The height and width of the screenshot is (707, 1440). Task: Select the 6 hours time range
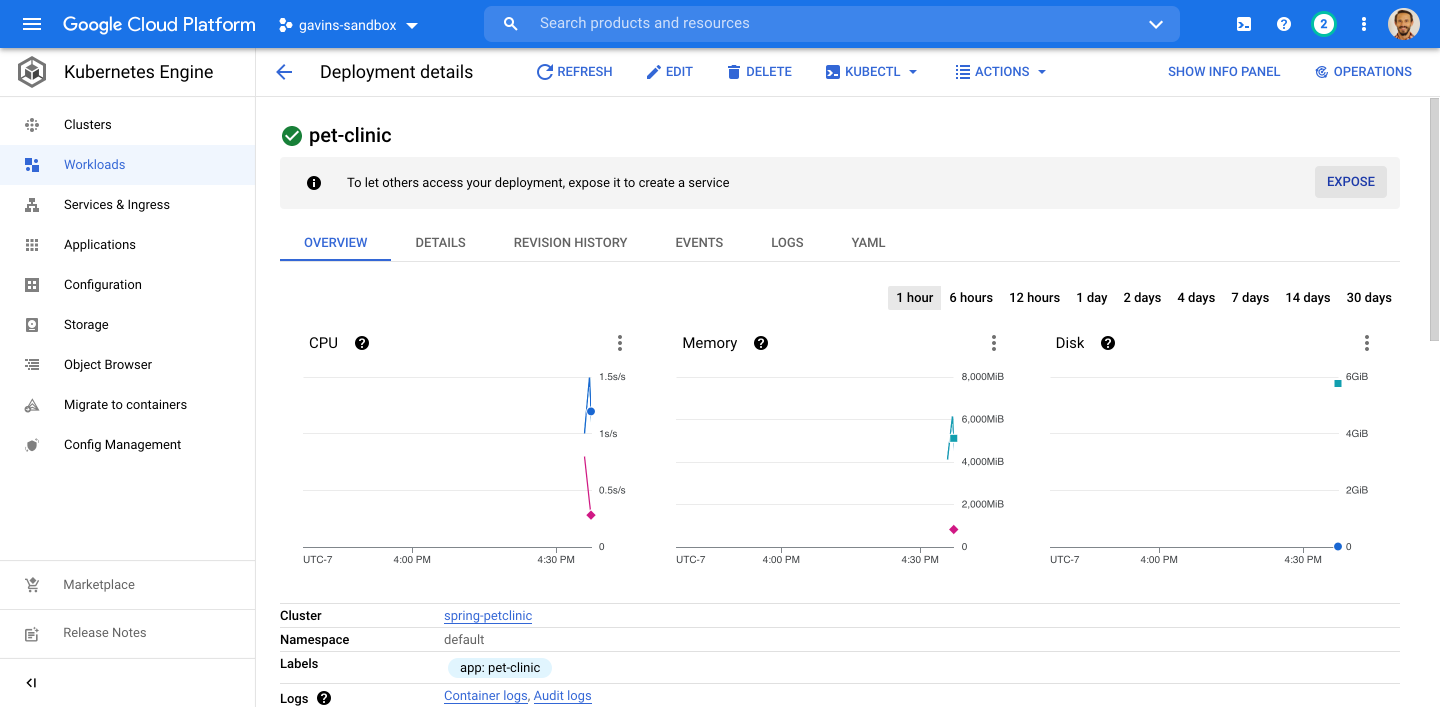[970, 298]
